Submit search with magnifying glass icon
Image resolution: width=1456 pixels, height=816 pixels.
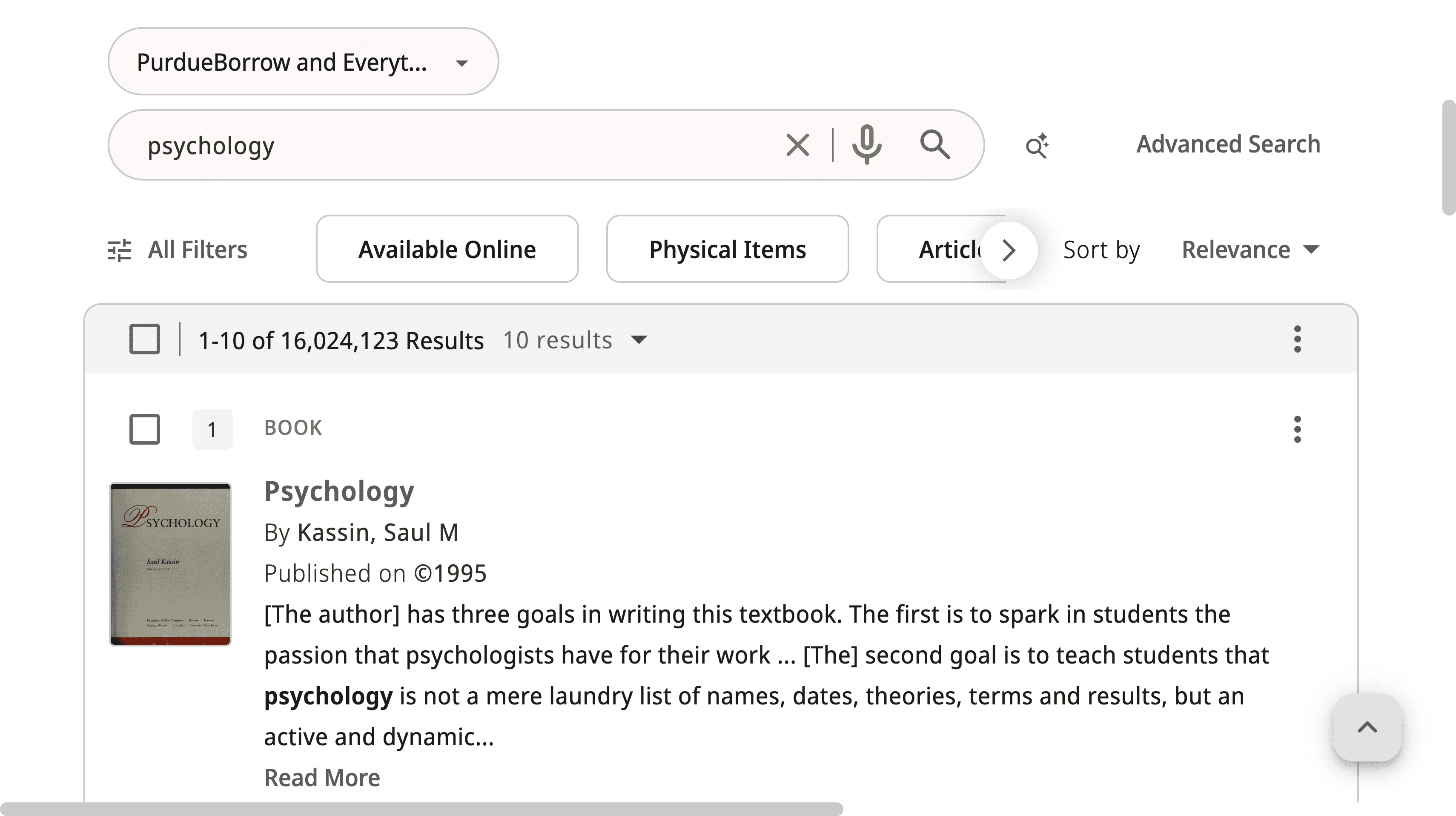[935, 145]
